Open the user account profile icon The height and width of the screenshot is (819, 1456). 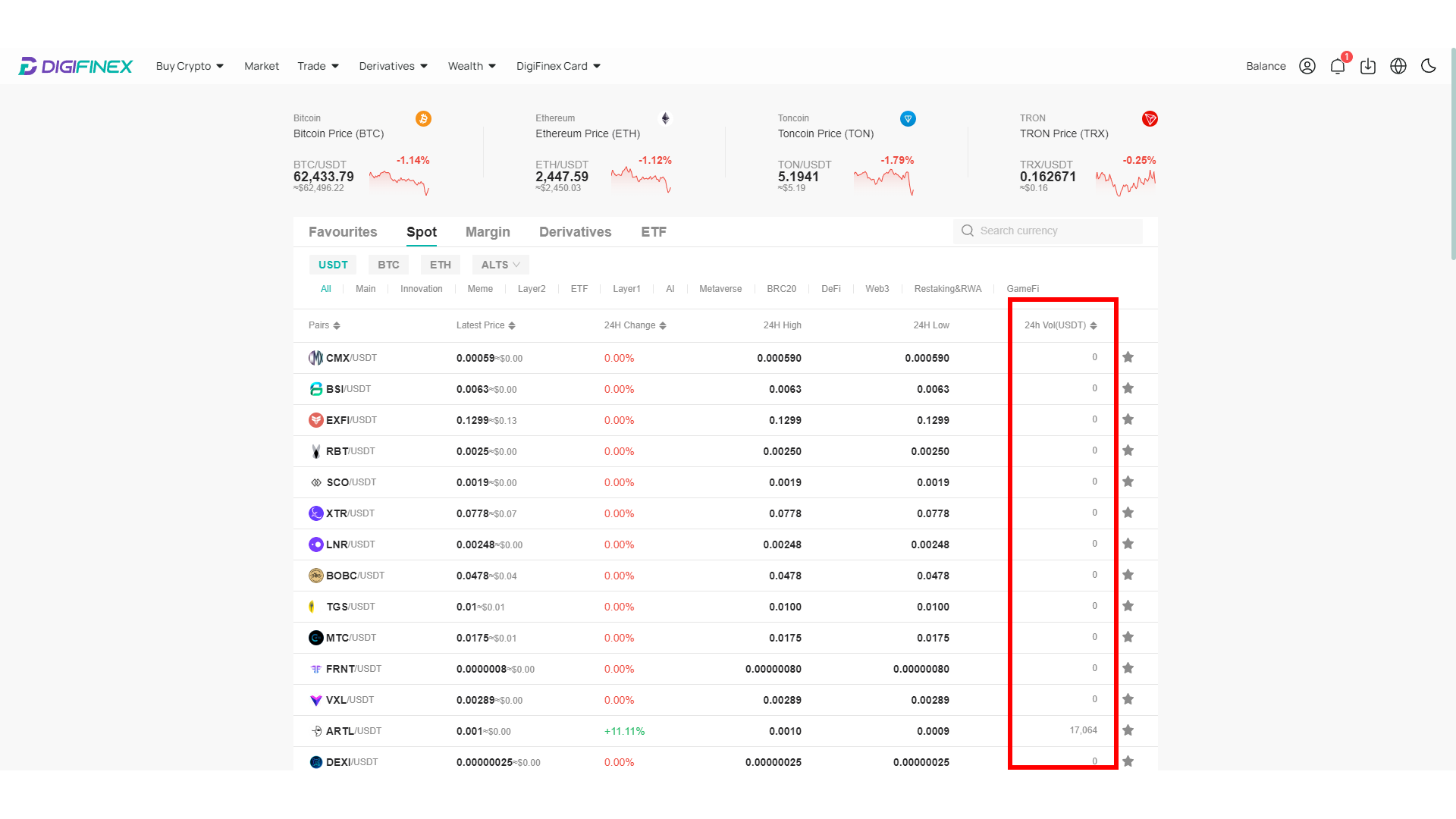click(1307, 66)
